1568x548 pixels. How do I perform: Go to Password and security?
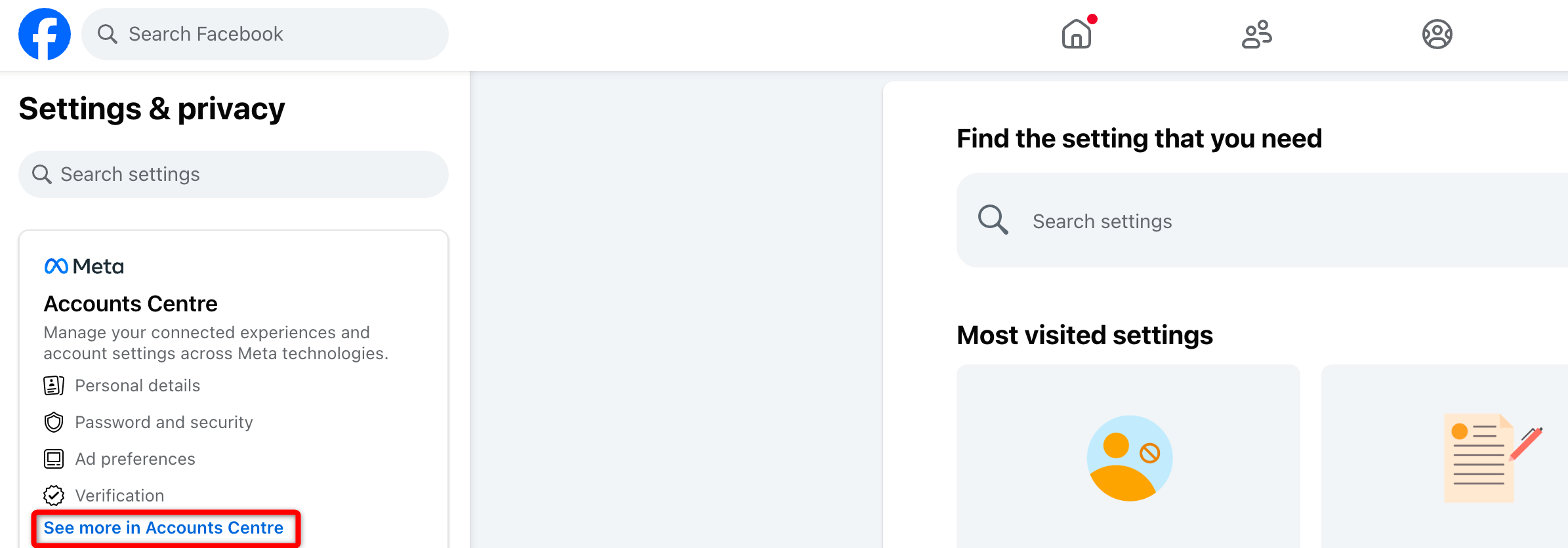(x=164, y=422)
